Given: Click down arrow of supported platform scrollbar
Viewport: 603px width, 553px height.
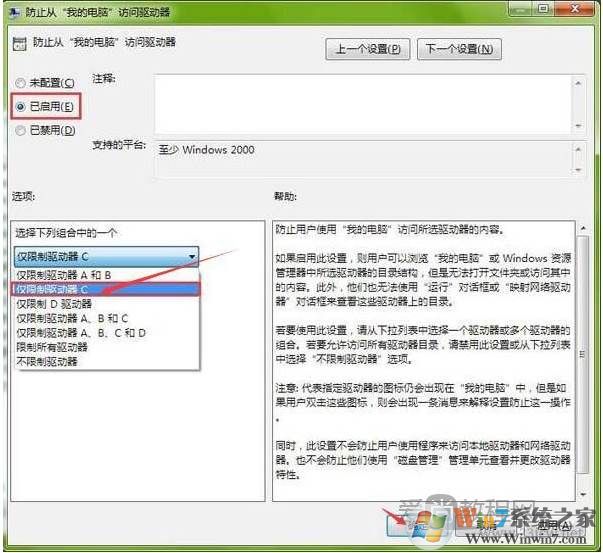Looking at the screenshot, I should [579, 170].
